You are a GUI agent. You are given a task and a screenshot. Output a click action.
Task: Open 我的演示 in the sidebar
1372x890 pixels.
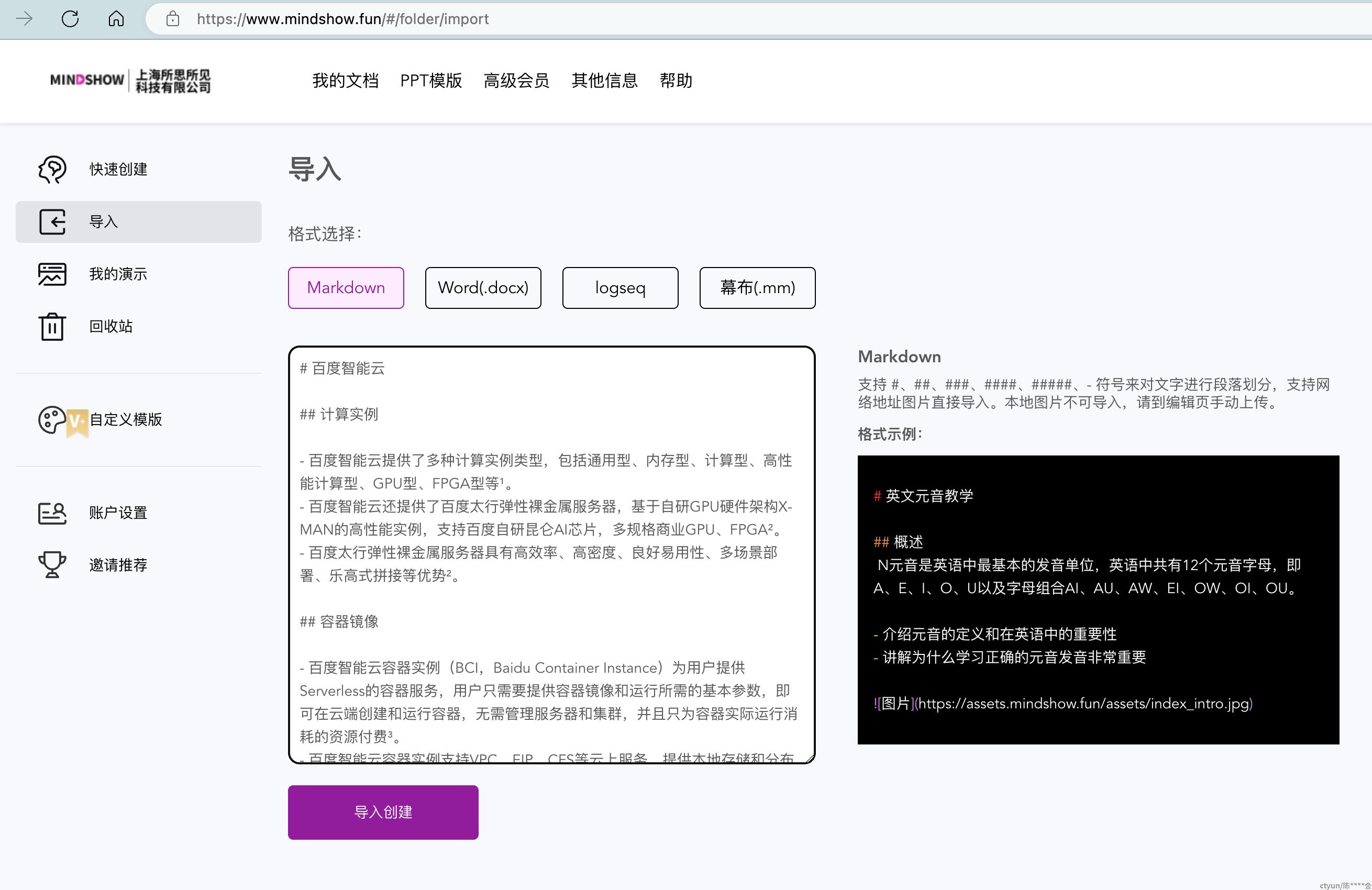(118, 274)
